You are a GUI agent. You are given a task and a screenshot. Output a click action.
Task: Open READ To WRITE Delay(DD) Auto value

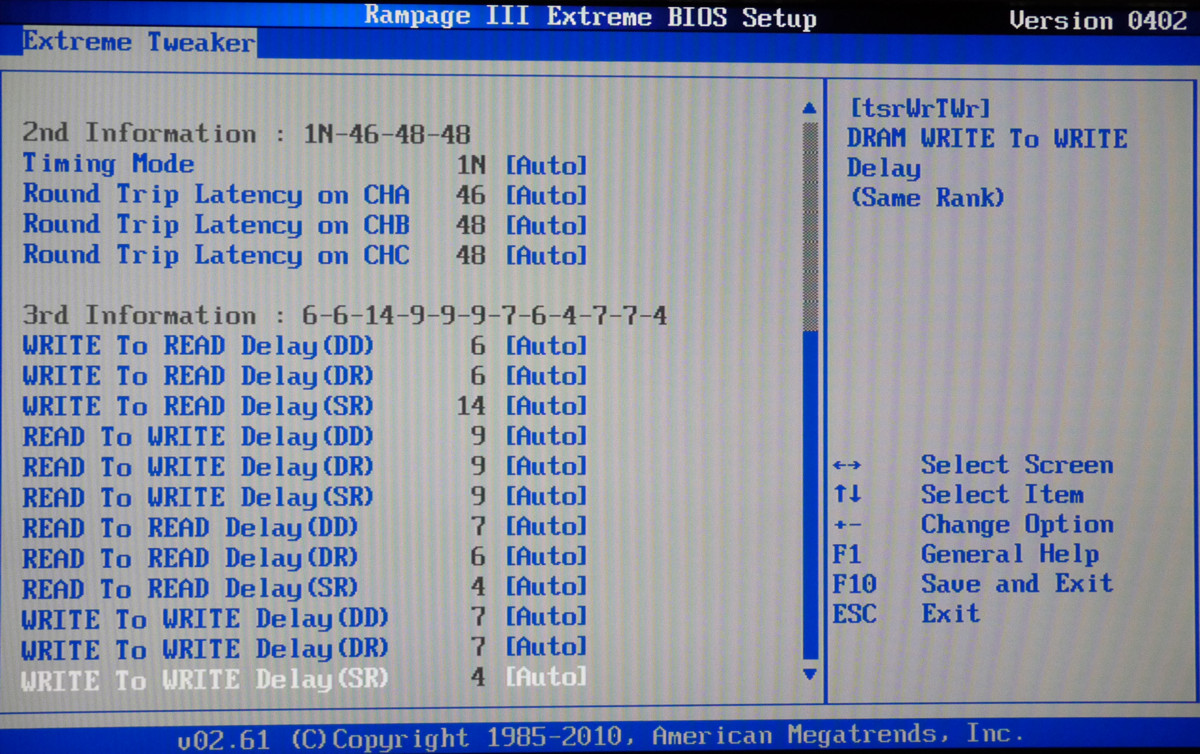tap(546, 437)
